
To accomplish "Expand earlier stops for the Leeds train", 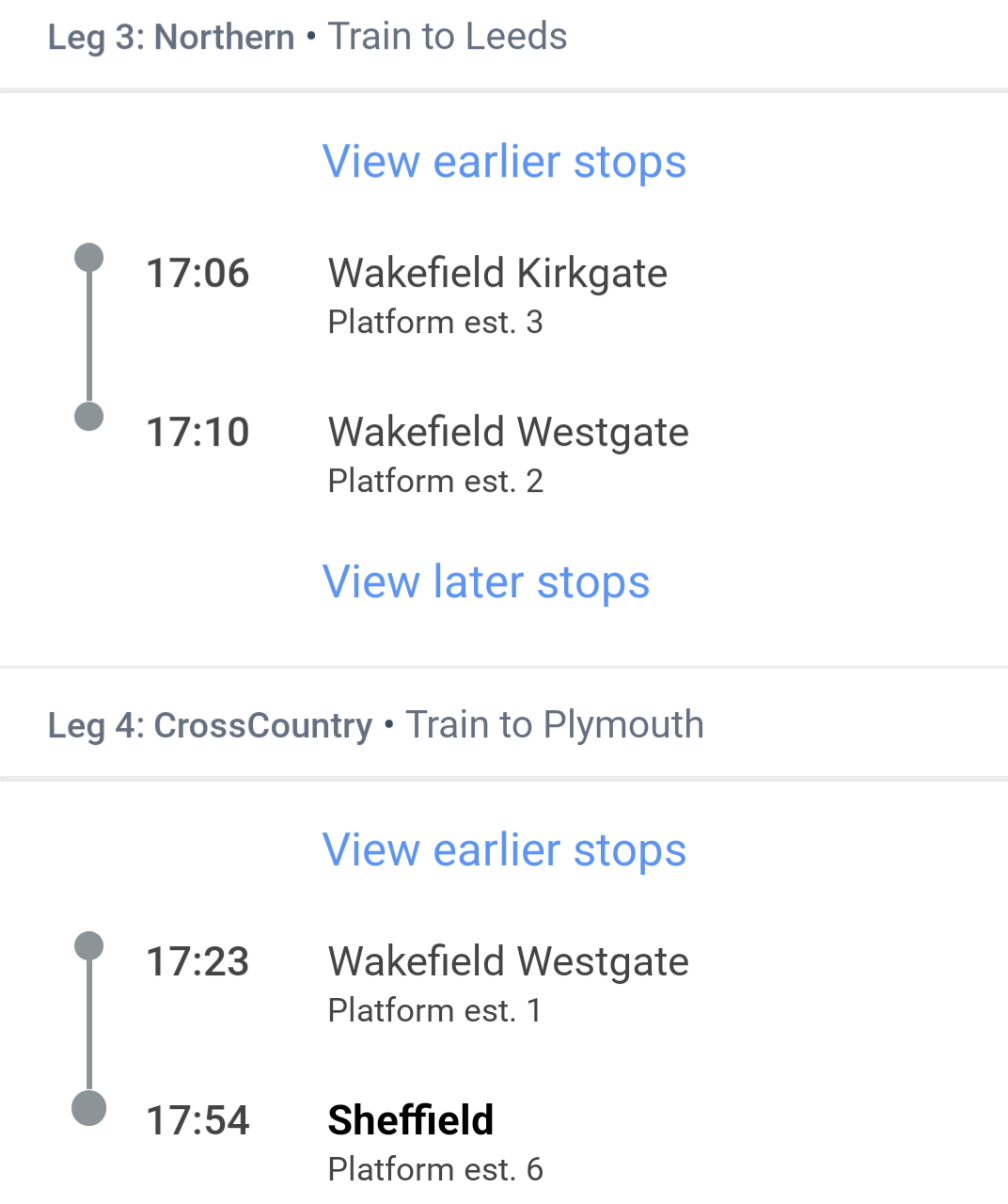I will [504, 162].
